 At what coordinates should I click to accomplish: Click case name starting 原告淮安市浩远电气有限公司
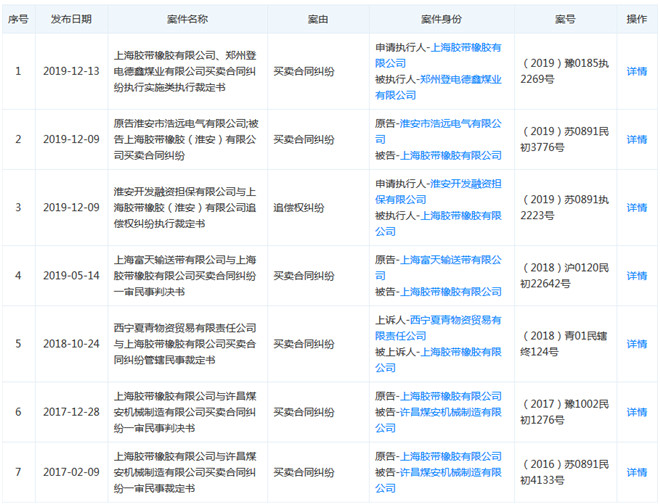click(x=186, y=139)
